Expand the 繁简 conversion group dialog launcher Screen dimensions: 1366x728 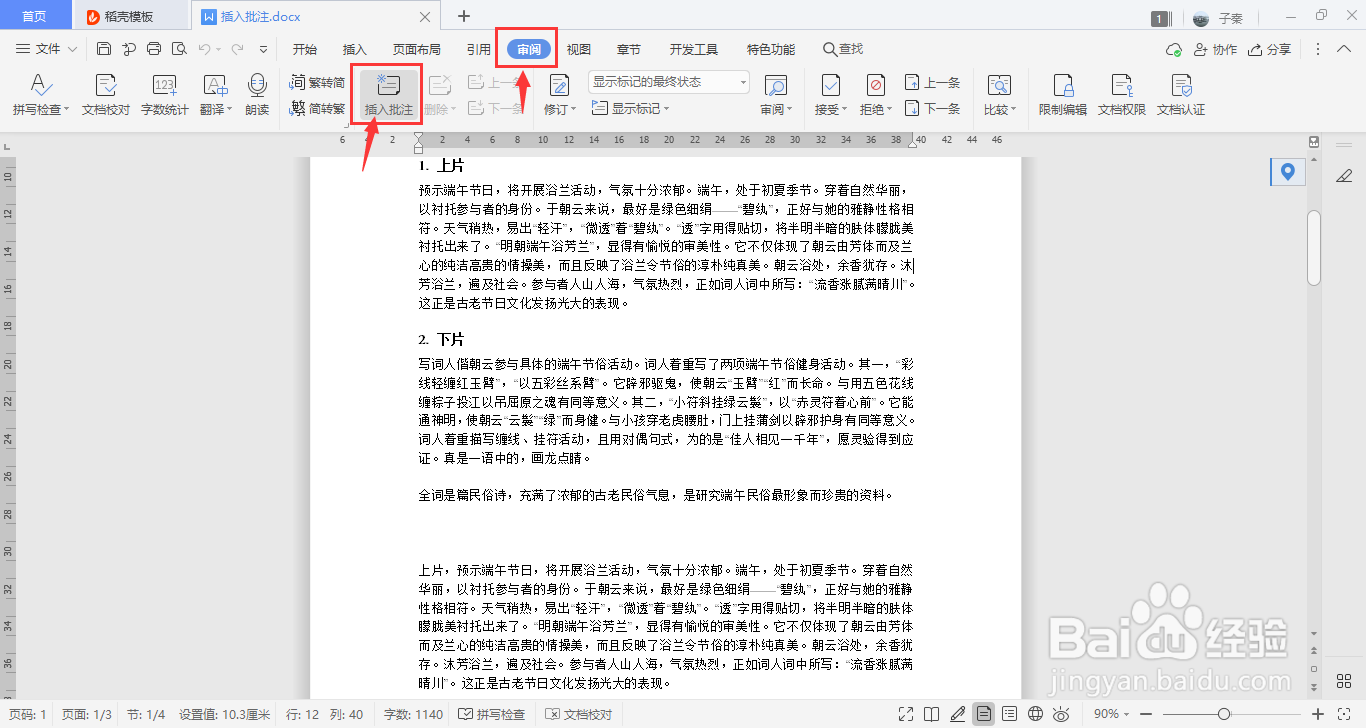pos(347,124)
